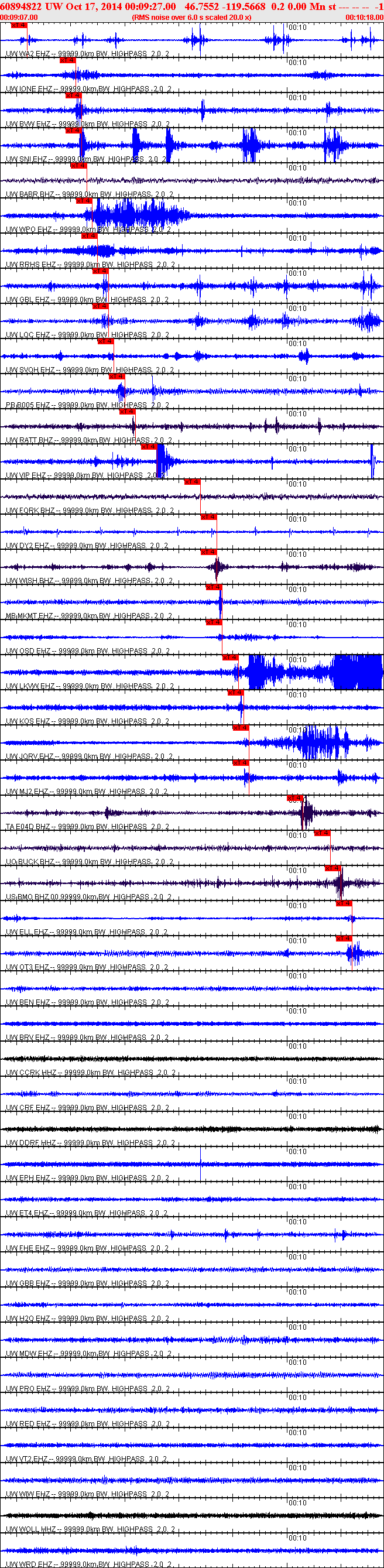The height and width of the screenshot is (1568, 384).
Task: Select the red pick flag on US BMO trace
Action: [x=332, y=868]
